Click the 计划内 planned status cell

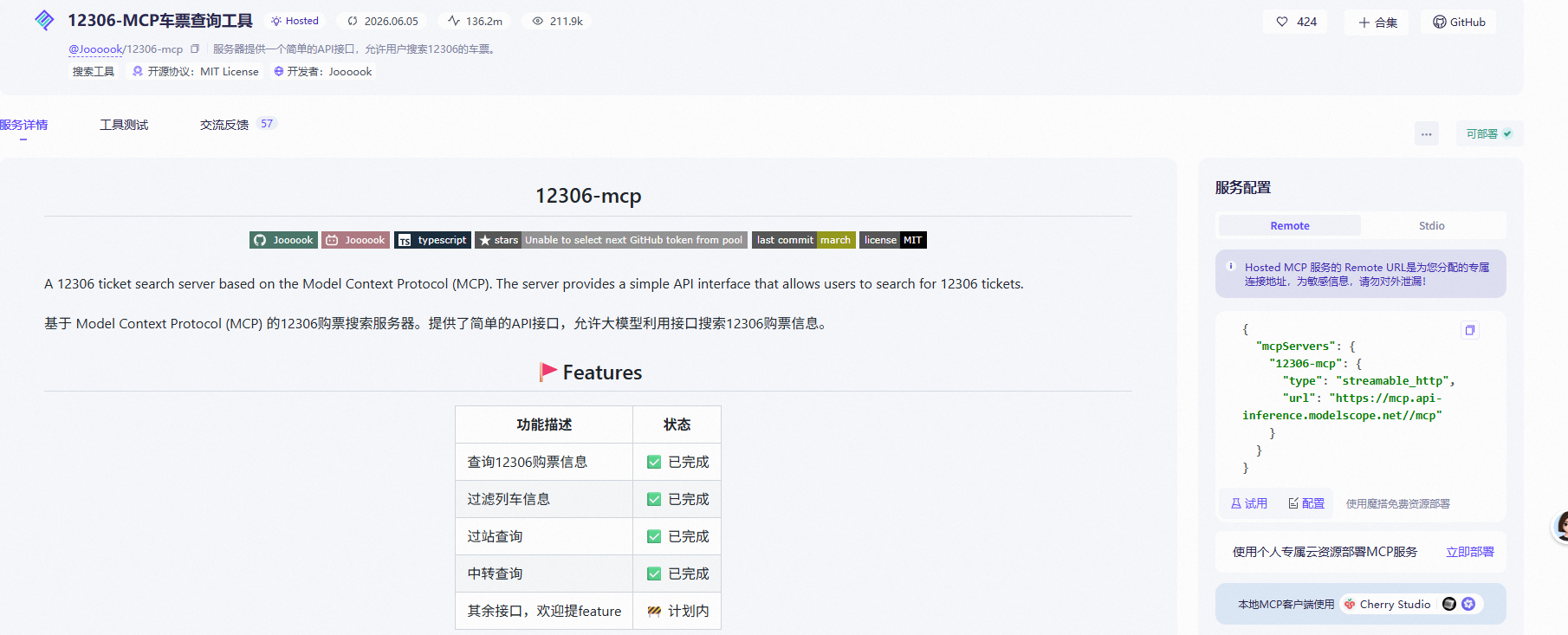click(677, 611)
